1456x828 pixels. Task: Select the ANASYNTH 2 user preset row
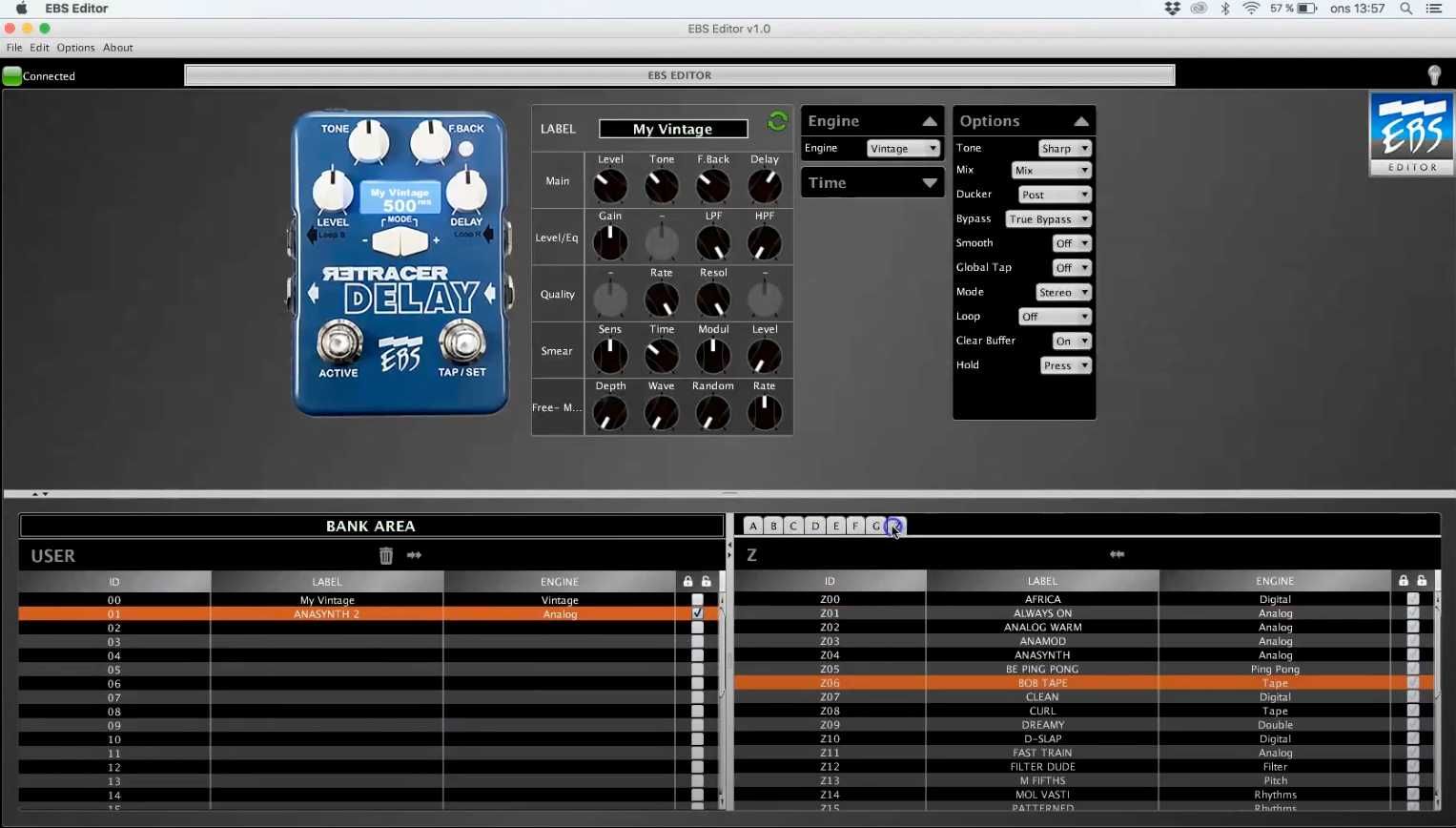(x=369, y=614)
